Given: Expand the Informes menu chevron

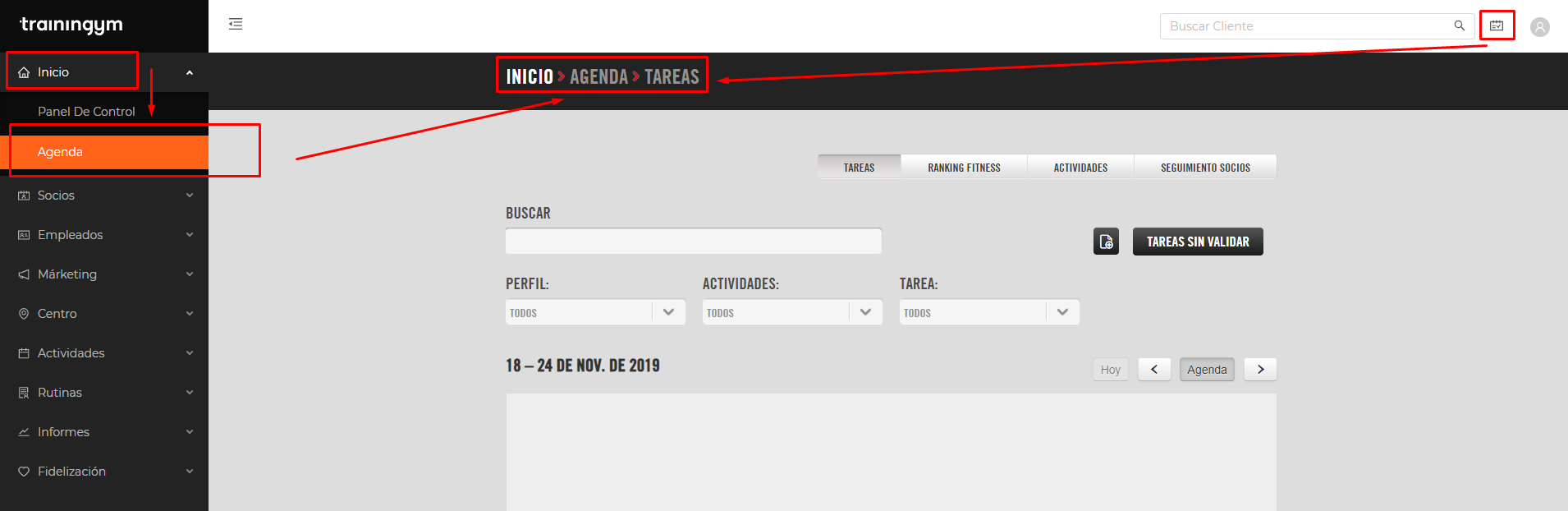Looking at the screenshot, I should tap(190, 432).
